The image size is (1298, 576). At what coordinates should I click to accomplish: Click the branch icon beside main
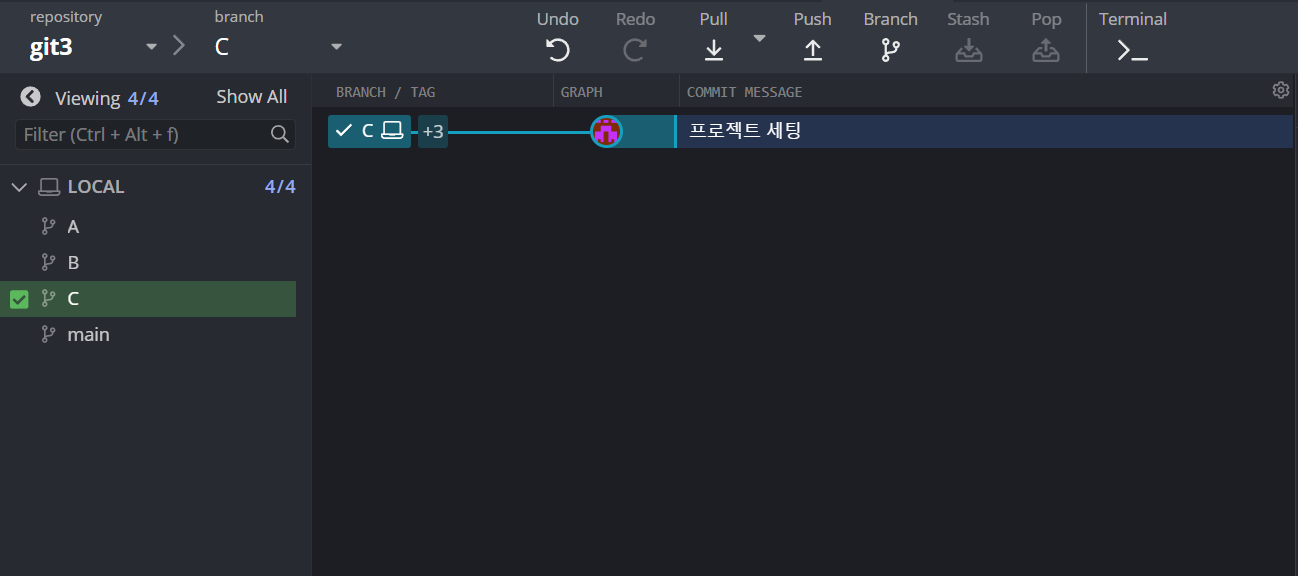tap(48, 335)
